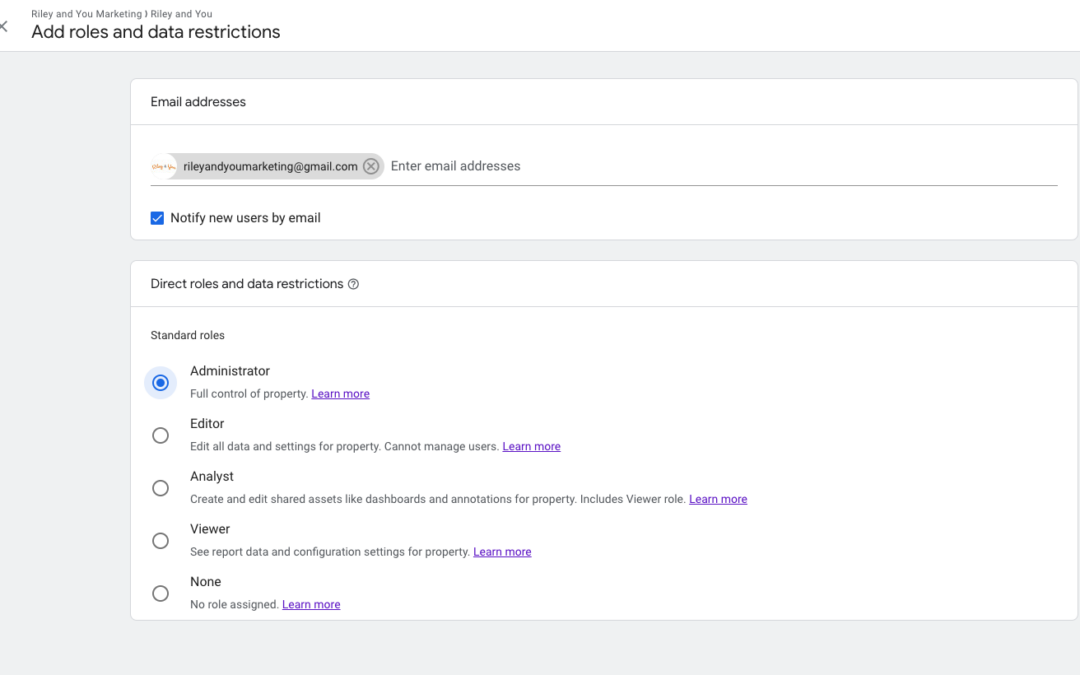
Task: Uncheck Notify new users by email checkbox
Action: (x=157, y=218)
